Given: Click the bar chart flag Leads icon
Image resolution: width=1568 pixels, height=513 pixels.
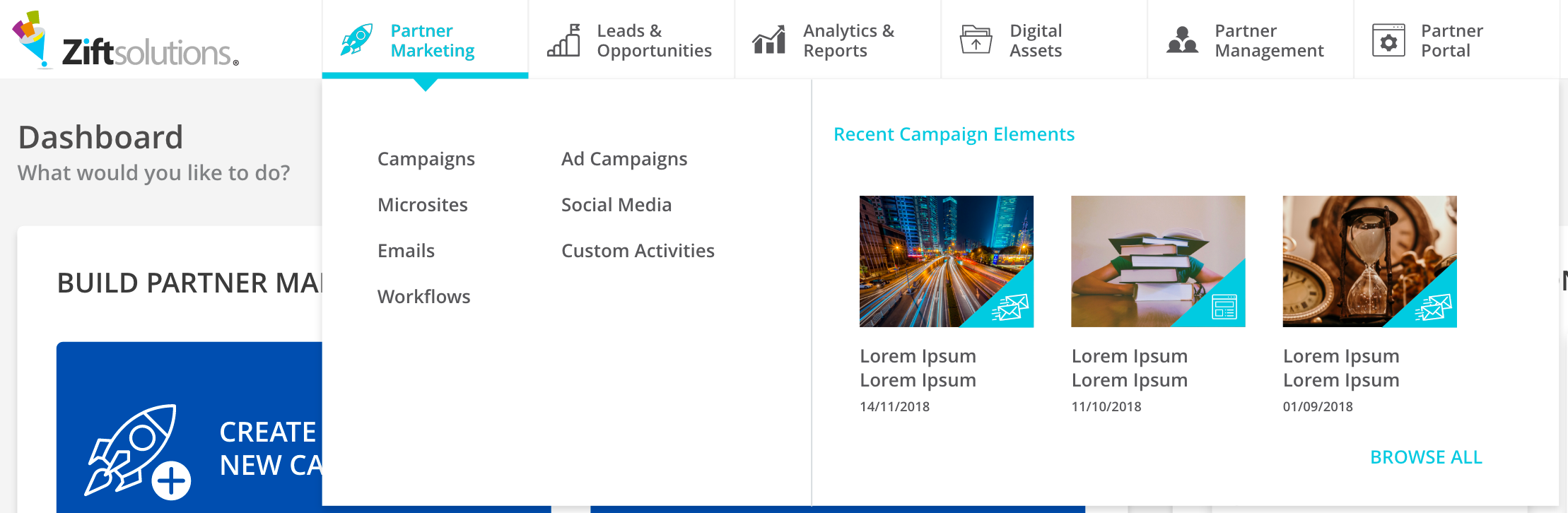Looking at the screenshot, I should [x=564, y=40].
